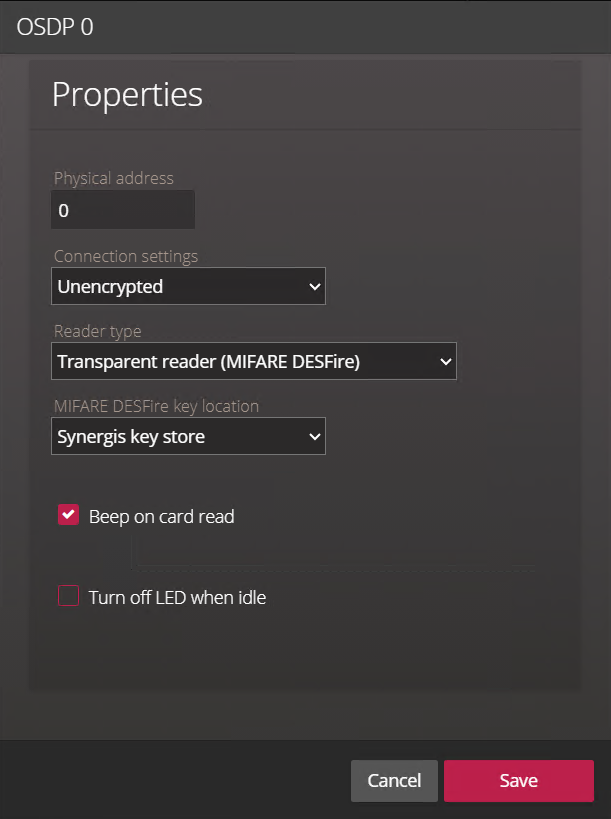Image resolution: width=611 pixels, height=819 pixels.
Task: Click the Physical address input field
Action: pyautogui.click(x=122, y=211)
